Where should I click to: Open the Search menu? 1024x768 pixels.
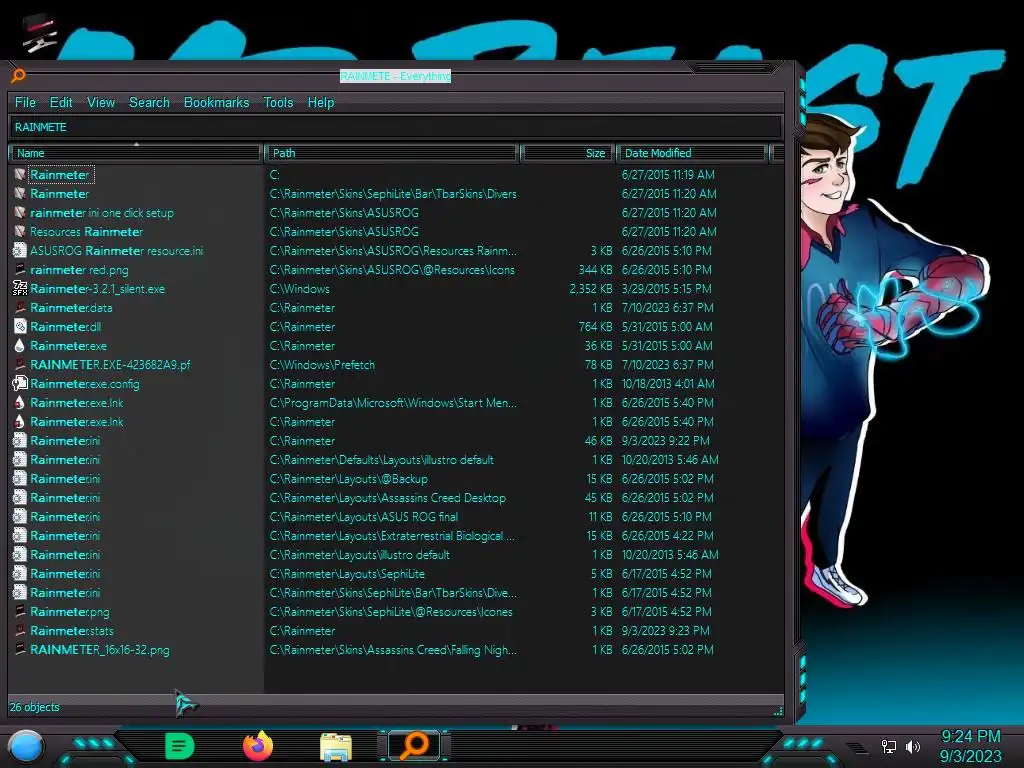click(x=149, y=103)
